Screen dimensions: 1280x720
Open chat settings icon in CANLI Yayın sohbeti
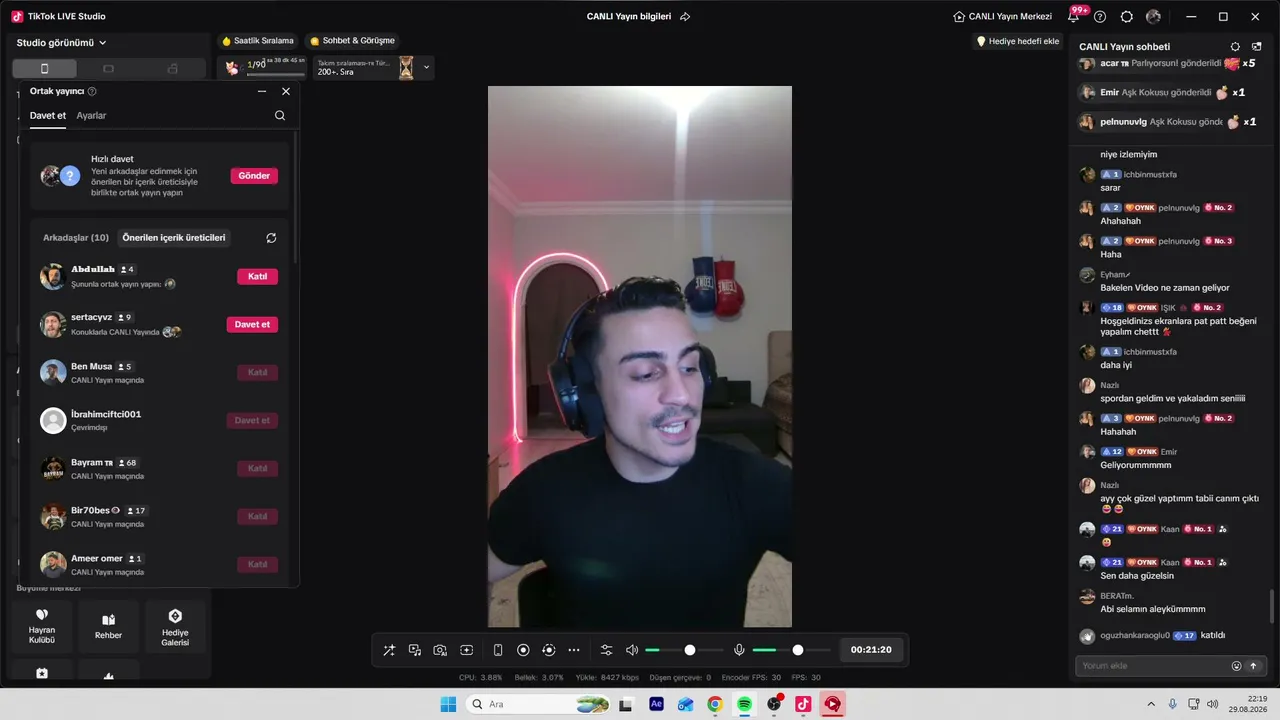[x=1235, y=47]
